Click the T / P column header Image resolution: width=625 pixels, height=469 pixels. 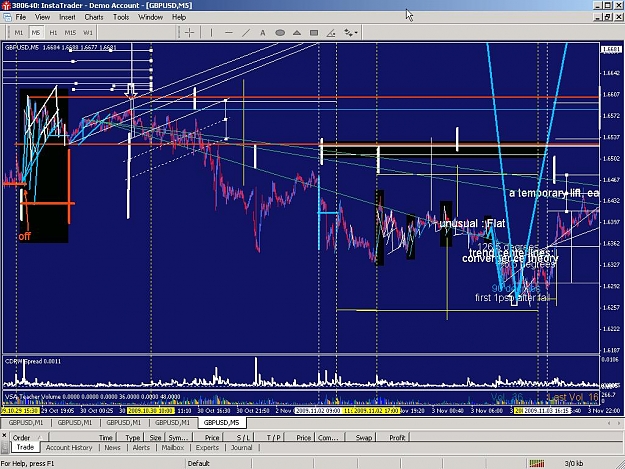click(x=268, y=438)
